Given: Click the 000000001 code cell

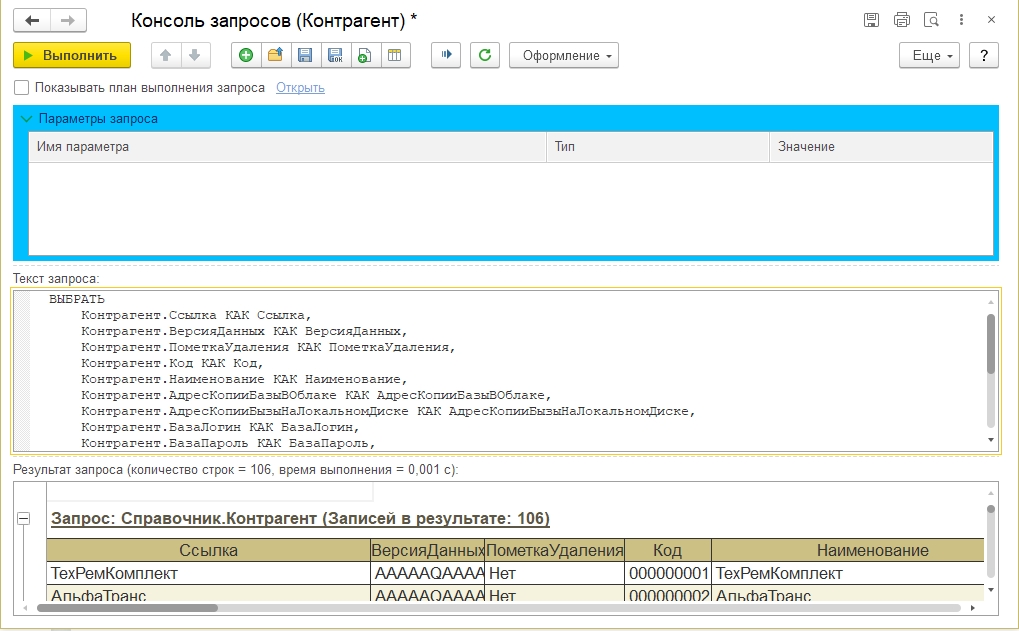Looking at the screenshot, I should [668, 574].
